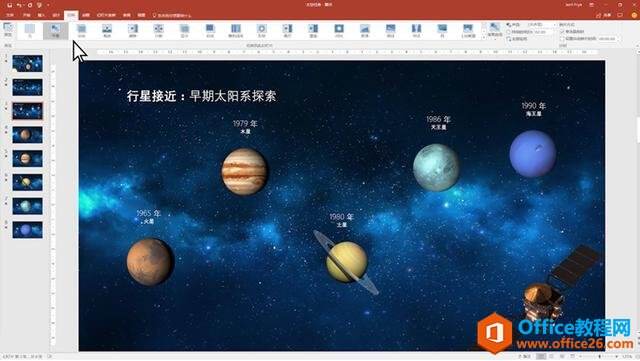The image size is (640, 361).
Task: Toggle the On Mouse Click (单击鼠标时) checkbox
Action: 562,31
